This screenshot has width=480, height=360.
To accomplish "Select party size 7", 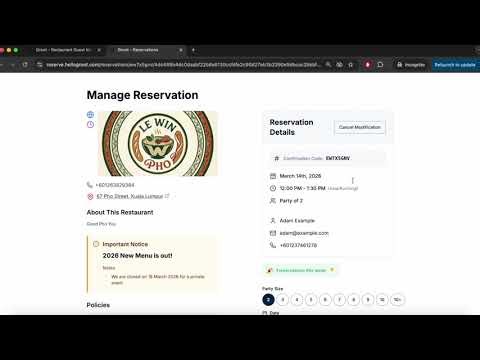I will [340, 300].
